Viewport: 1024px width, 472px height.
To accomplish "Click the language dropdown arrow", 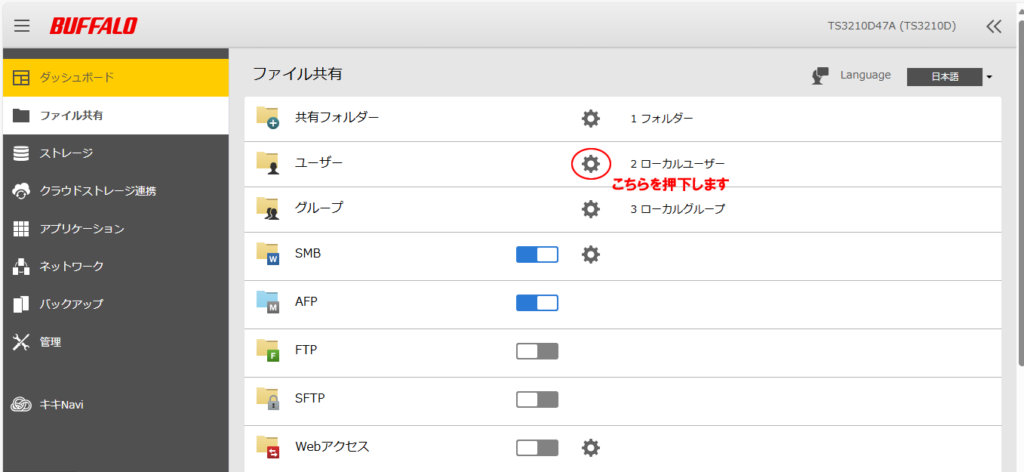I will point(989,77).
